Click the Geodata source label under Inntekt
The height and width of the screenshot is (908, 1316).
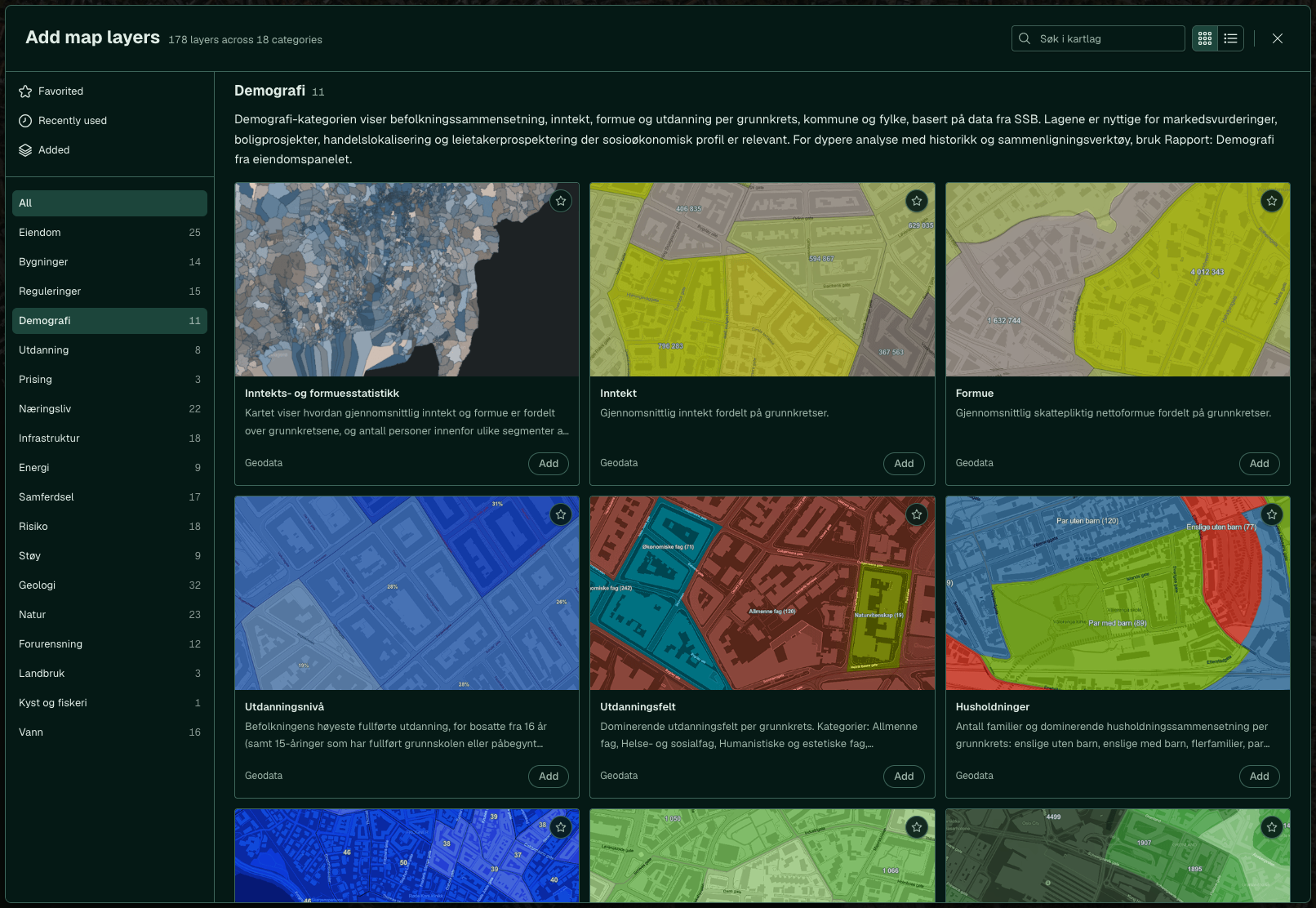pos(619,463)
